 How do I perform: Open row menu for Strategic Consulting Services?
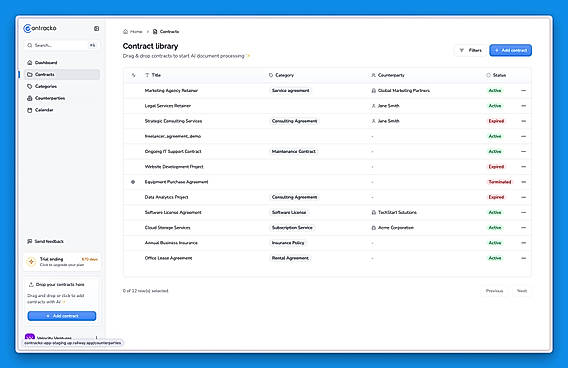point(523,121)
